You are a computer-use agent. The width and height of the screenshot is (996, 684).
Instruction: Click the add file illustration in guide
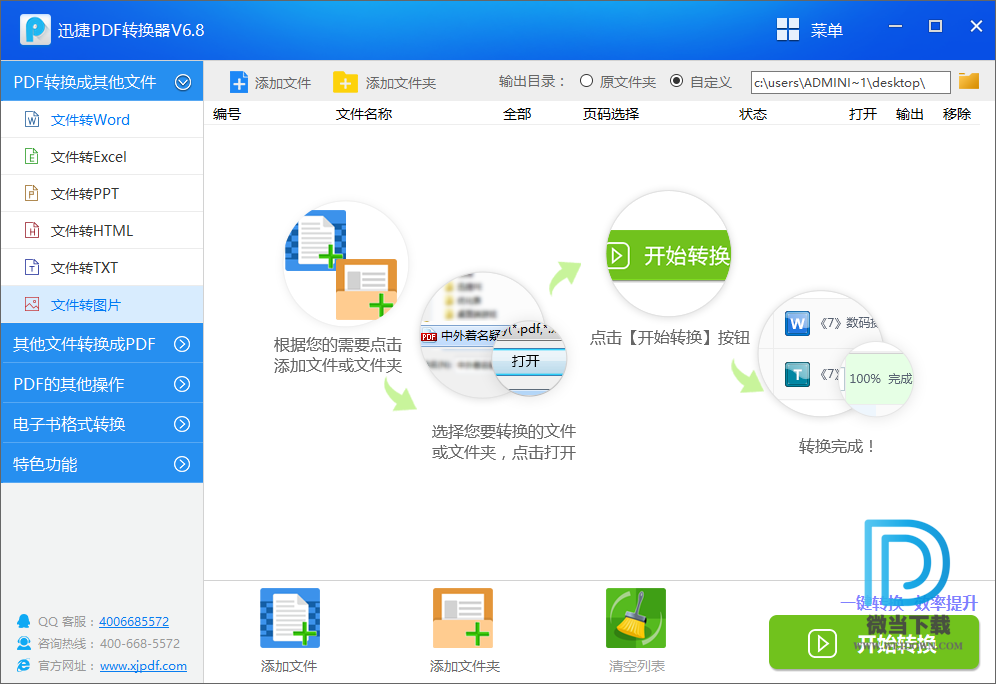point(345,265)
